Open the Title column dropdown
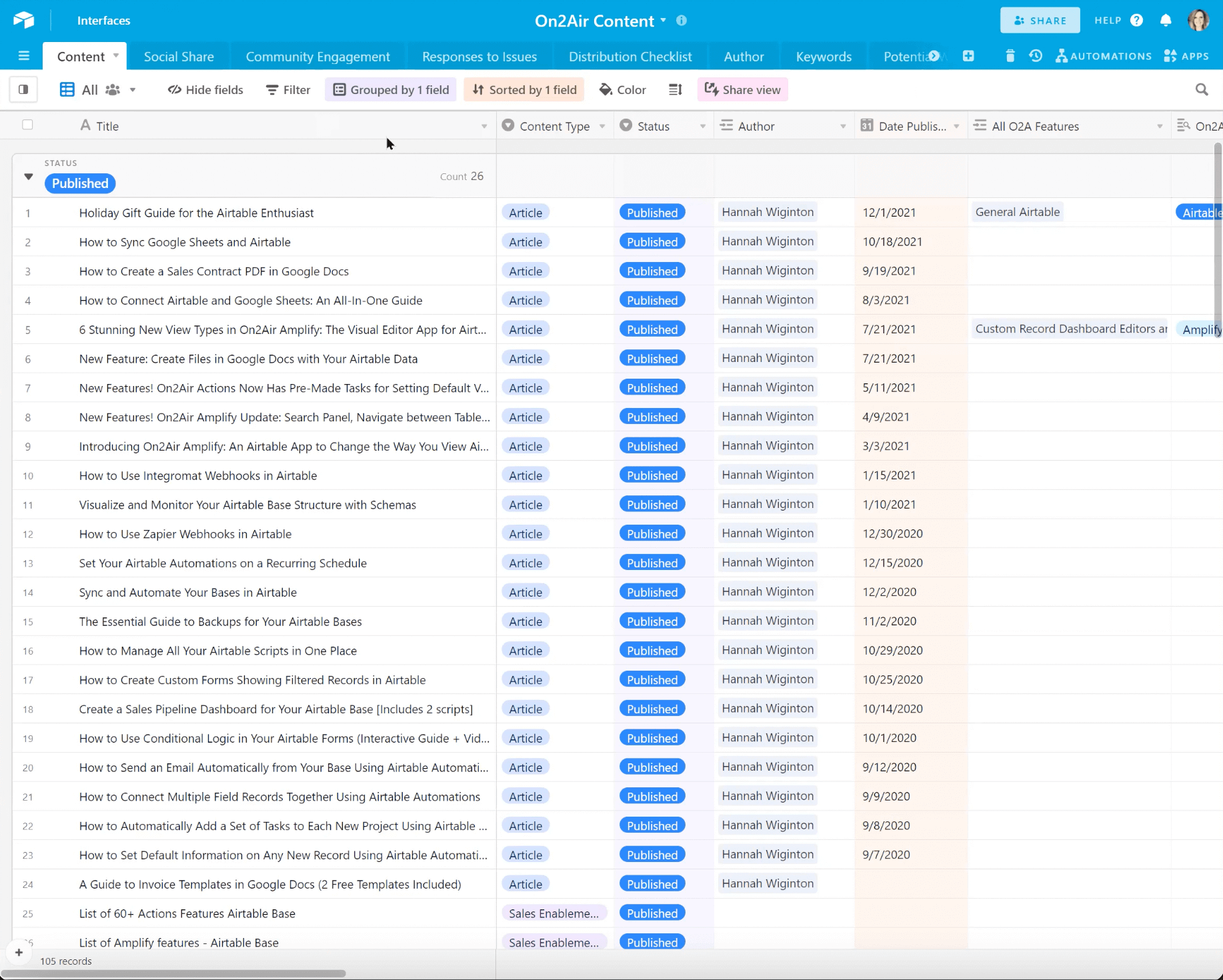Viewport: 1223px width, 980px height. pos(484,126)
